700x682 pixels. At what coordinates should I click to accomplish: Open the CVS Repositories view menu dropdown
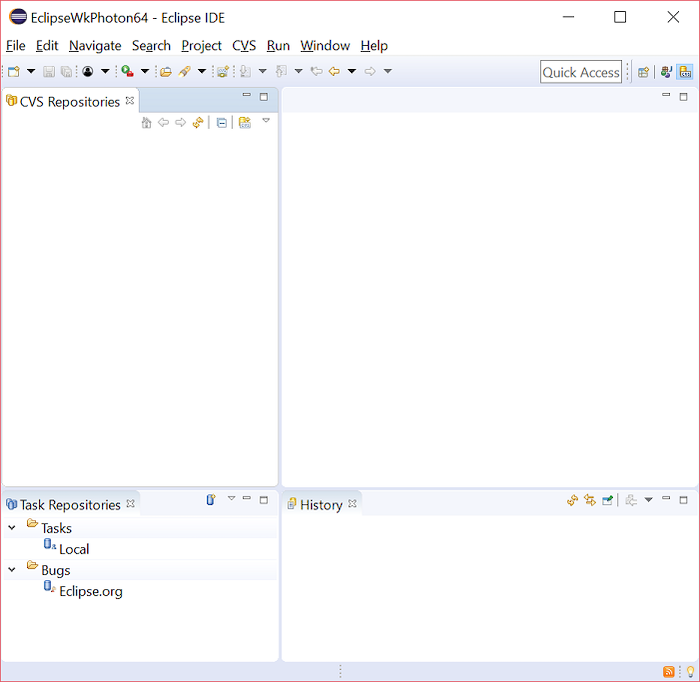pos(266,121)
